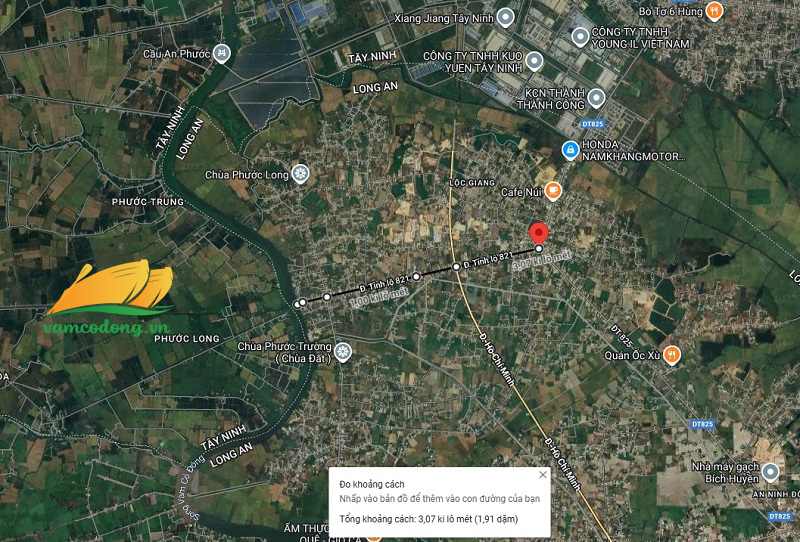Select the KCN Thành Thành Công pin
The image size is (800, 542).
pyautogui.click(x=596, y=98)
